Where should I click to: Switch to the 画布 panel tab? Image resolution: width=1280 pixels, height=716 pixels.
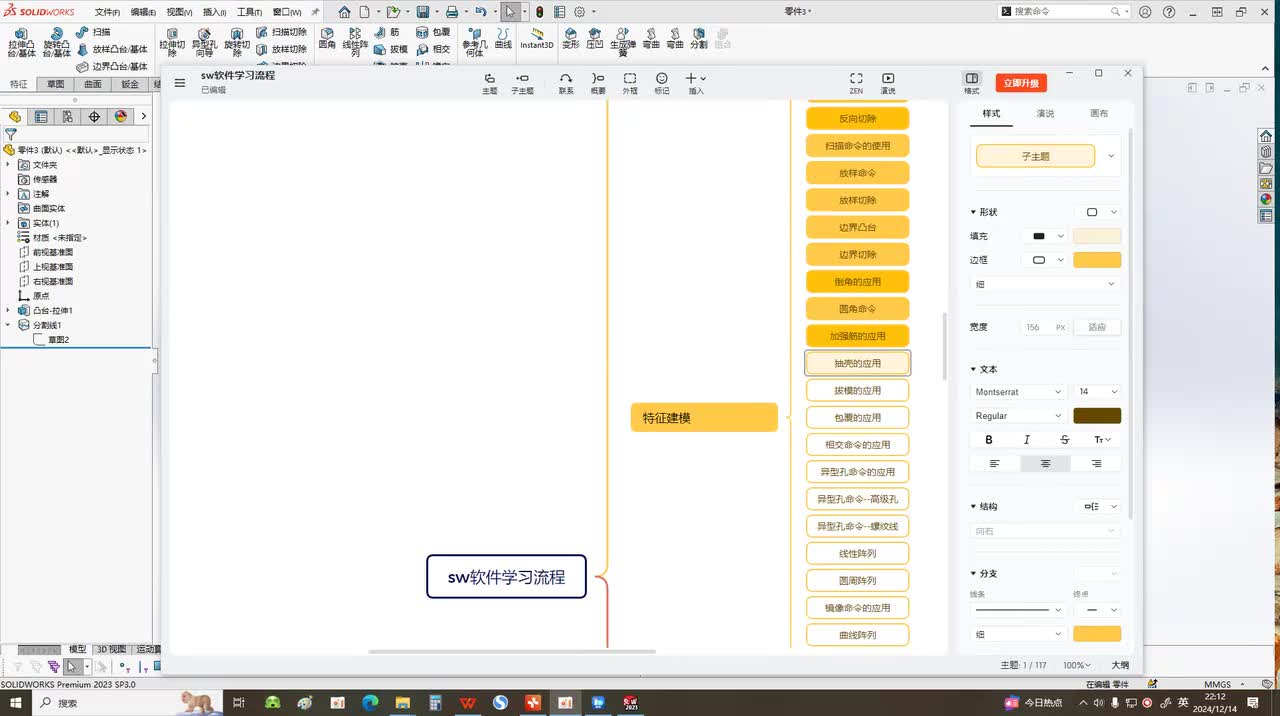pos(1099,113)
